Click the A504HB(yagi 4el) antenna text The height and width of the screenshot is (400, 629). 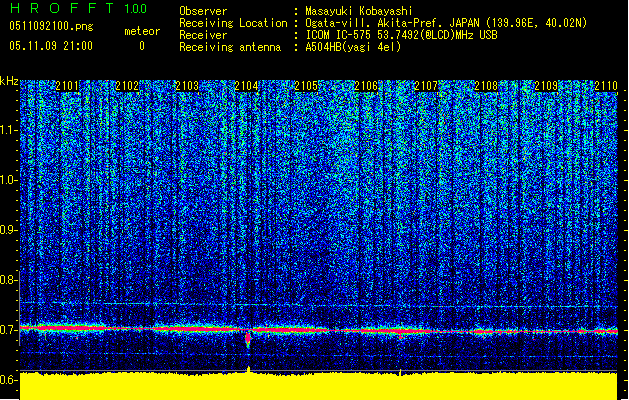[353, 47]
